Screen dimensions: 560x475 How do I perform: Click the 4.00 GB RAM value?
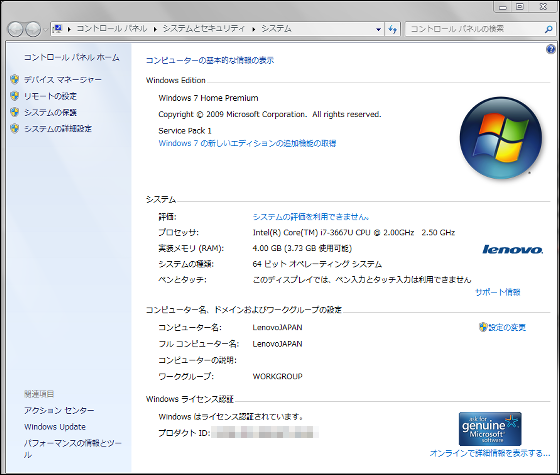302,248
